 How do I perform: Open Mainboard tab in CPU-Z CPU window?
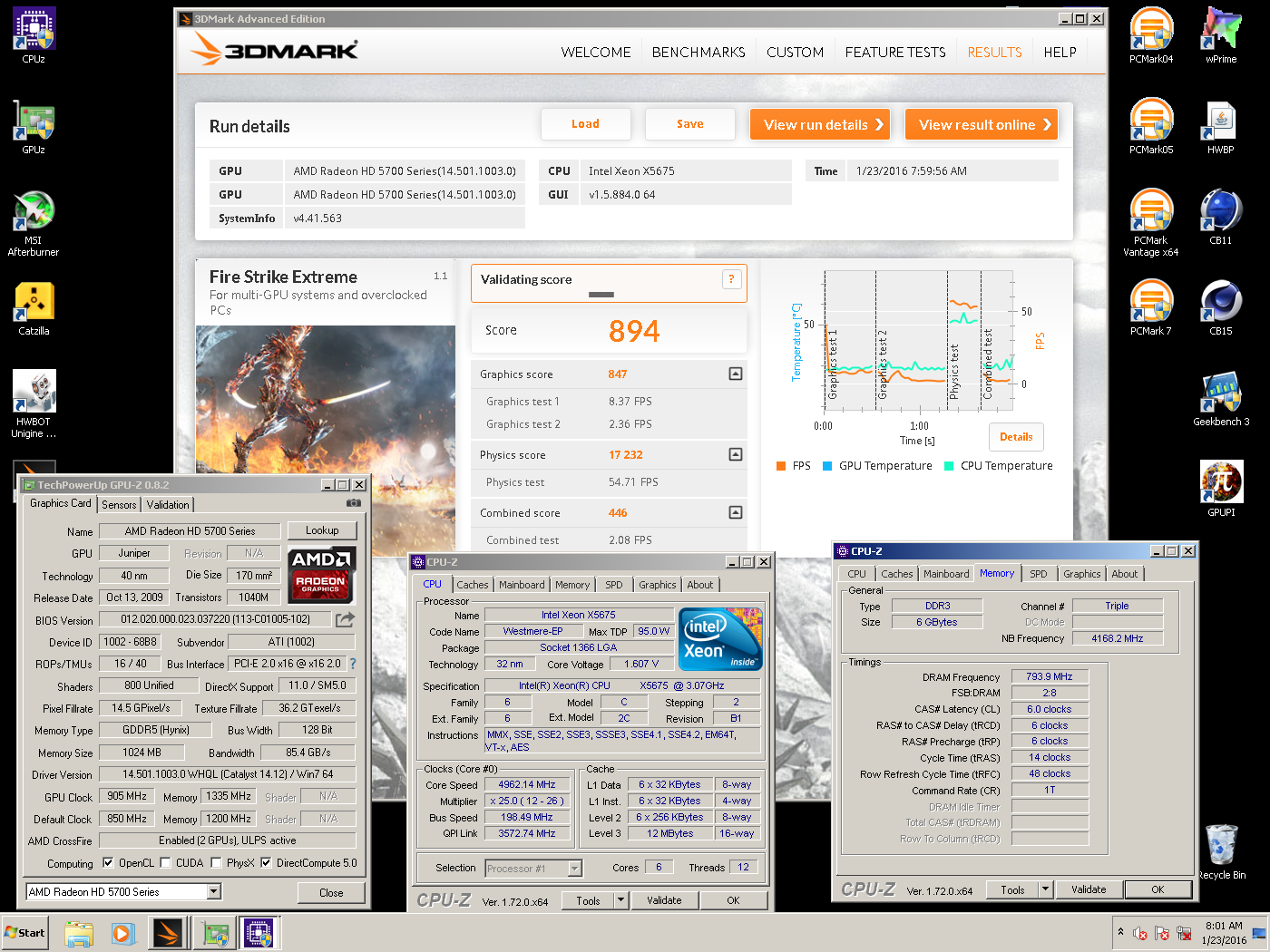[x=522, y=585]
